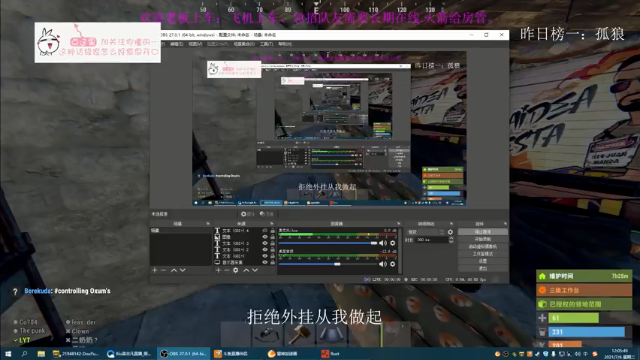640x360 pixels.
Task: Open 设置 settings in Controls
Action: (x=482, y=261)
